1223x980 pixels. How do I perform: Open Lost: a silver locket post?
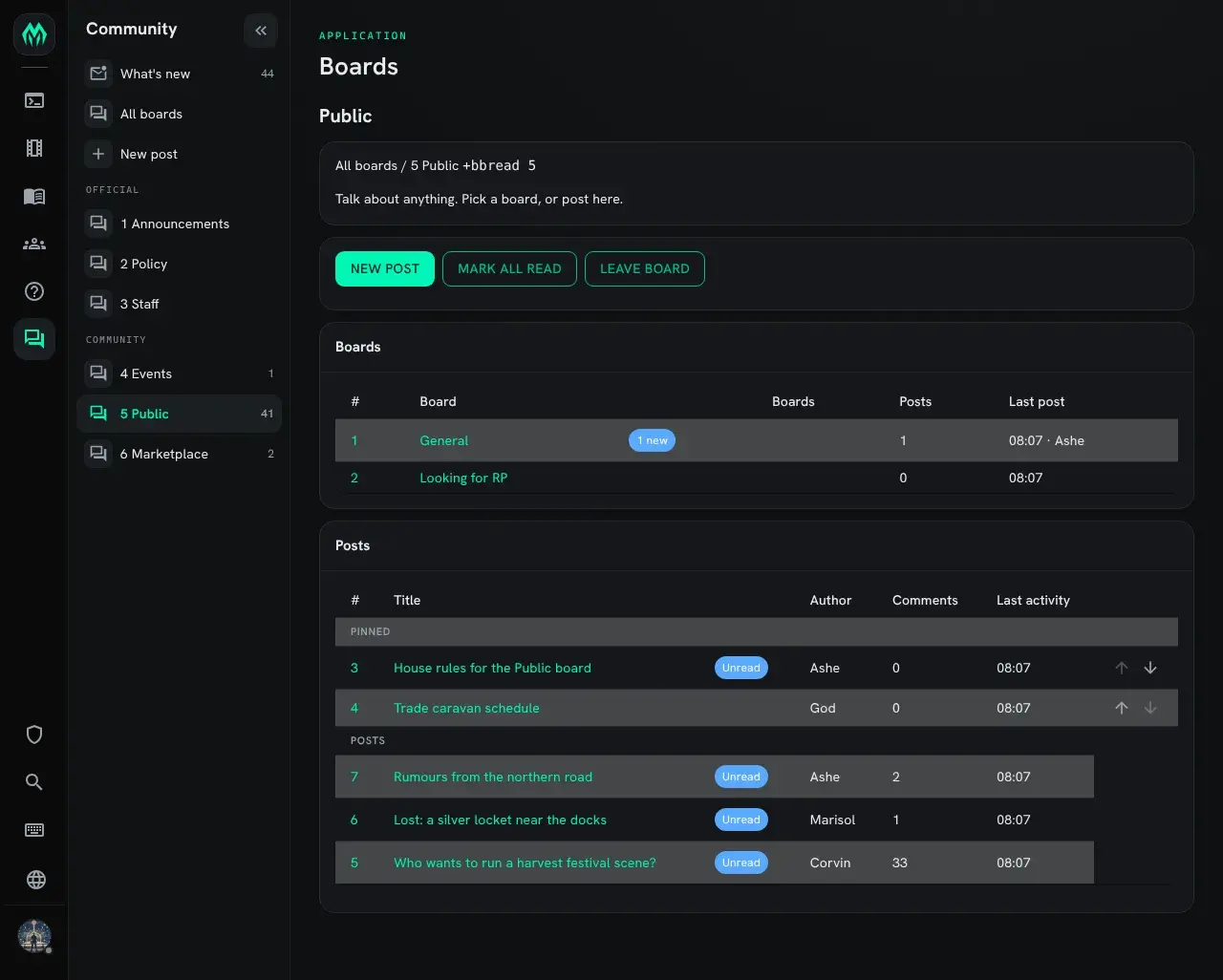500,820
